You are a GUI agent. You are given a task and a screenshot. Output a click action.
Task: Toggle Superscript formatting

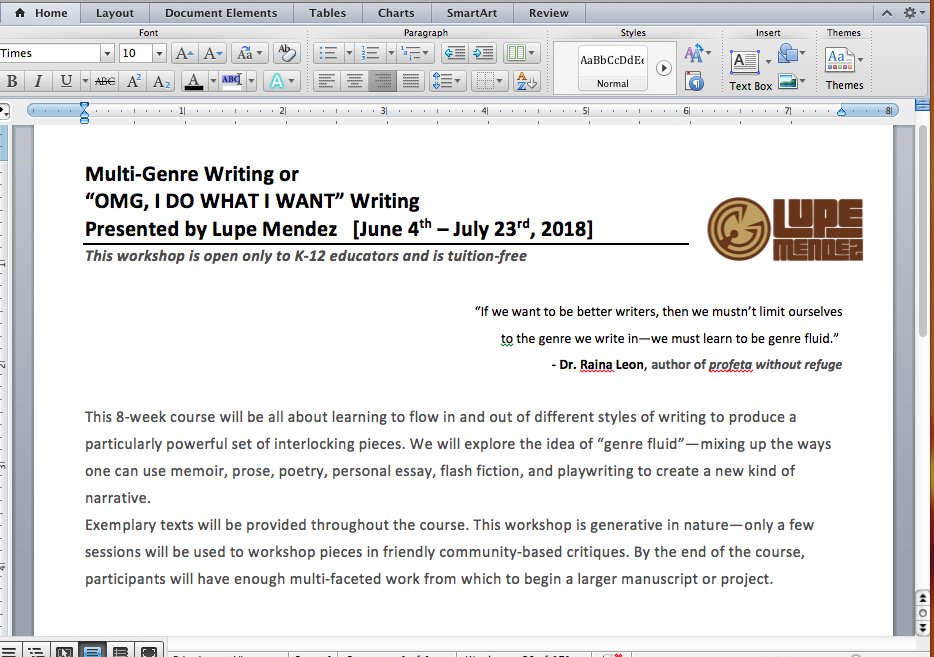tap(133, 81)
